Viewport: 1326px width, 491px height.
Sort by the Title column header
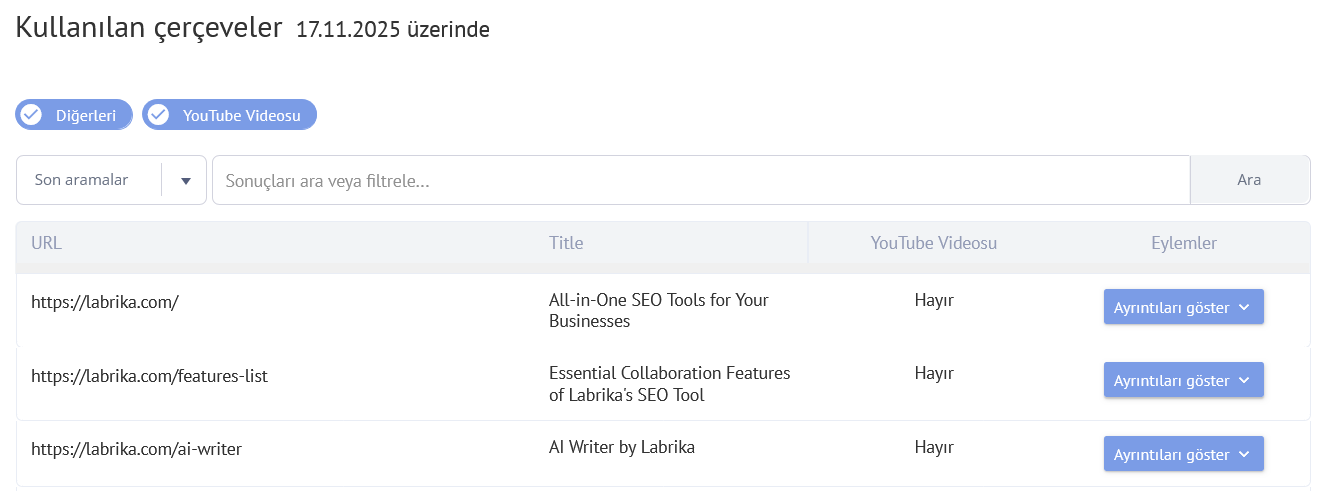(566, 243)
